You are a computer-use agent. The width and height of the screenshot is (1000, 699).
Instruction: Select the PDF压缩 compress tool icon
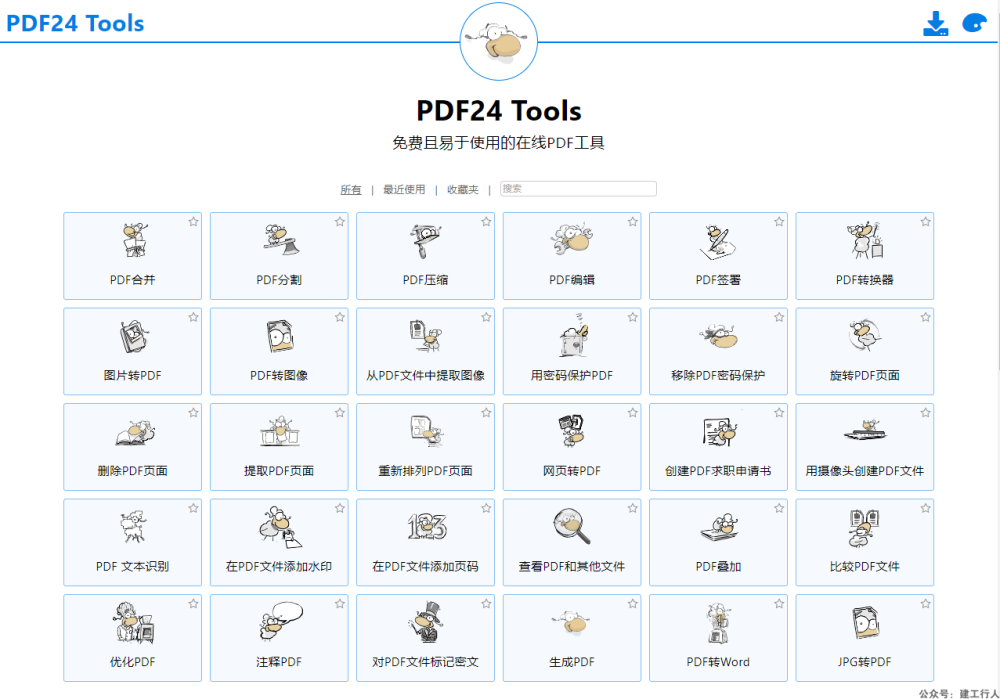coord(426,240)
